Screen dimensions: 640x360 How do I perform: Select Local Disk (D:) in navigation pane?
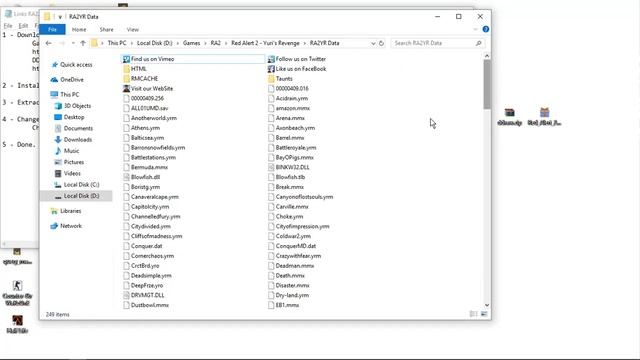pyautogui.click(x=76, y=196)
